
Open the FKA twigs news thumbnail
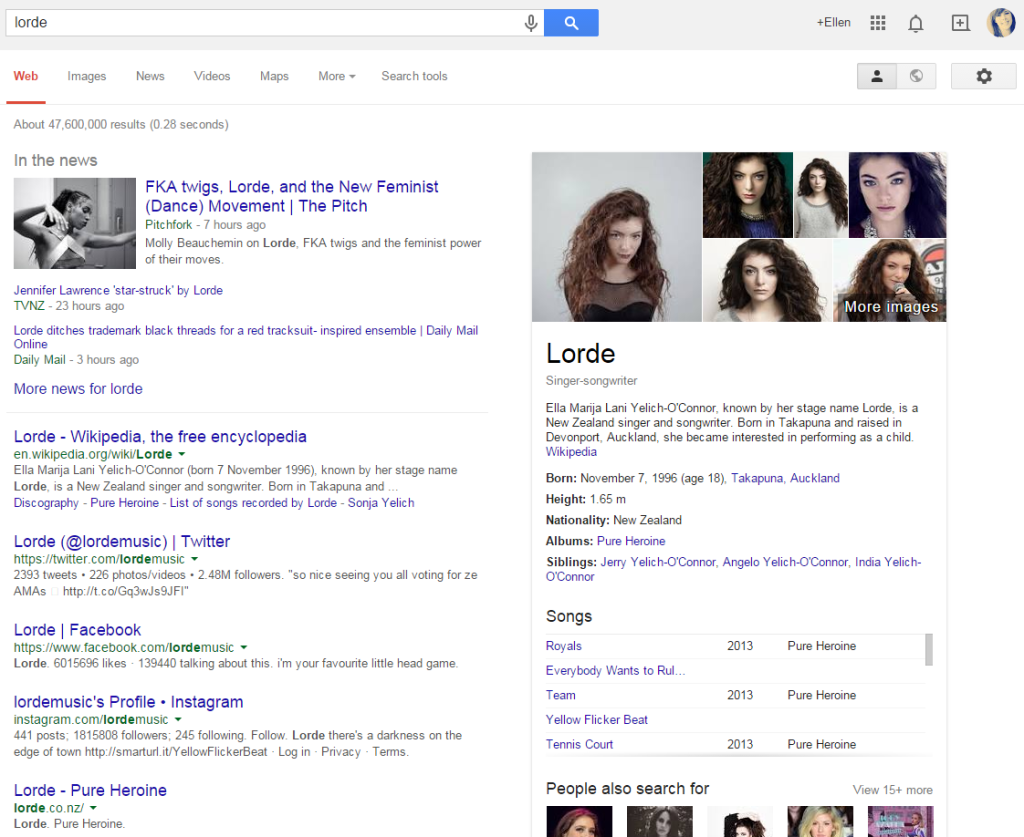pos(74,223)
